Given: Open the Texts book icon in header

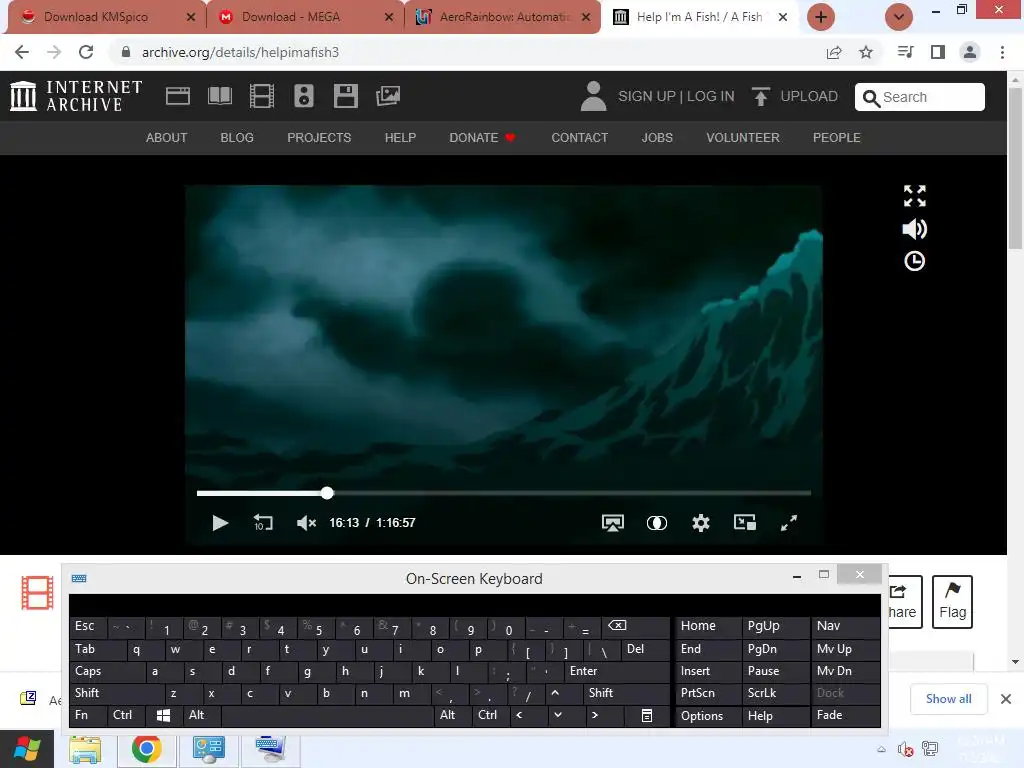Looking at the screenshot, I should click(x=219, y=96).
